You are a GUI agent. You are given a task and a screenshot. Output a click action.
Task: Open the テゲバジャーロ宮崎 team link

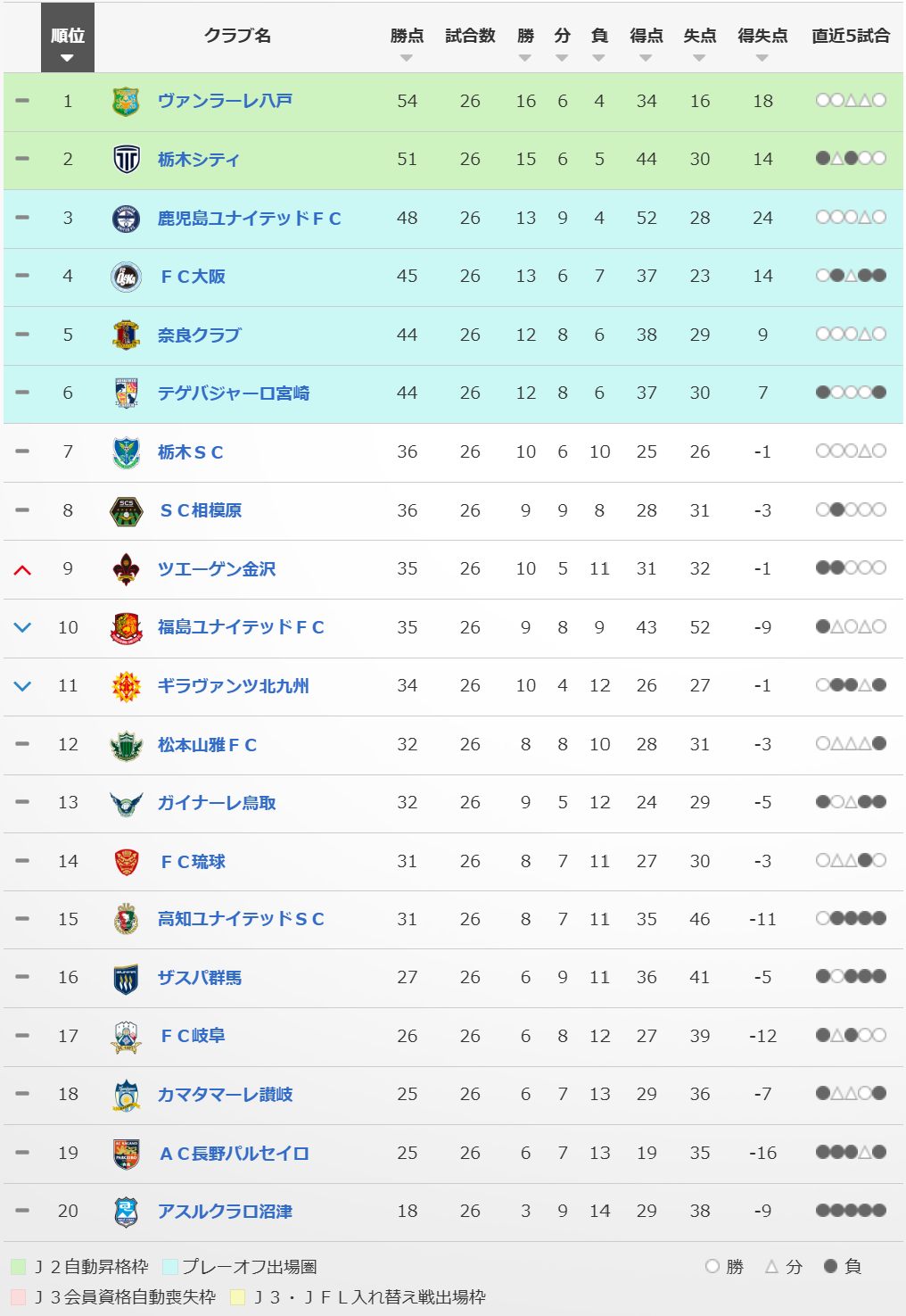pos(234,393)
